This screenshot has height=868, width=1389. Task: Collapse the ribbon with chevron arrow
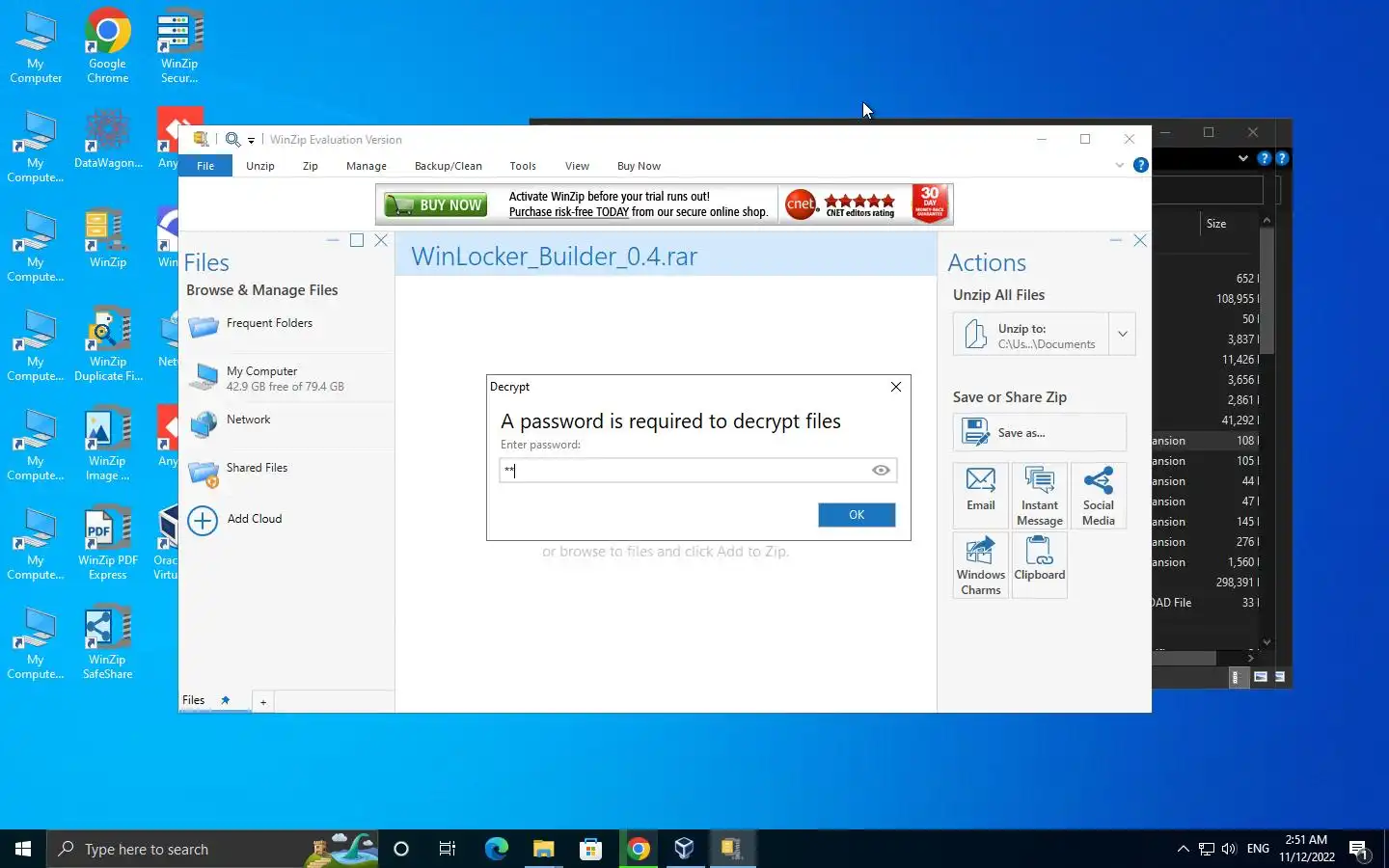click(x=1119, y=165)
